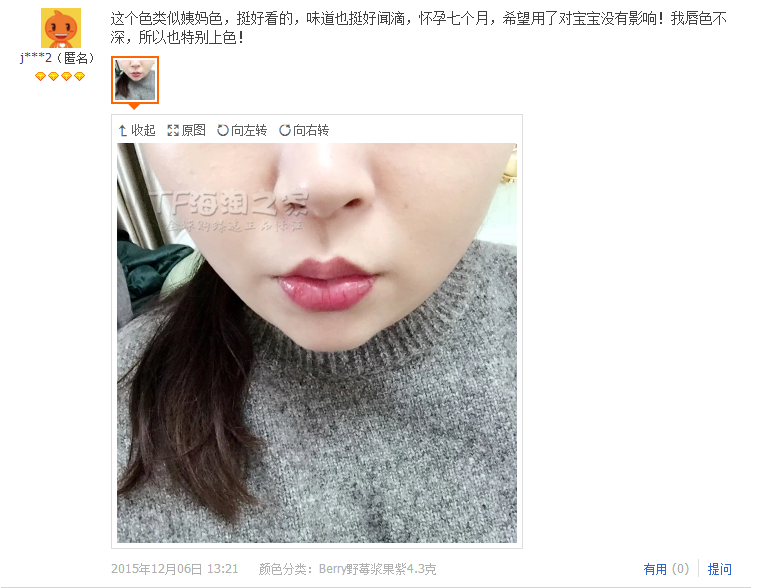Click the counterclockwise rotate icon
The image size is (757, 588).
click(x=223, y=130)
